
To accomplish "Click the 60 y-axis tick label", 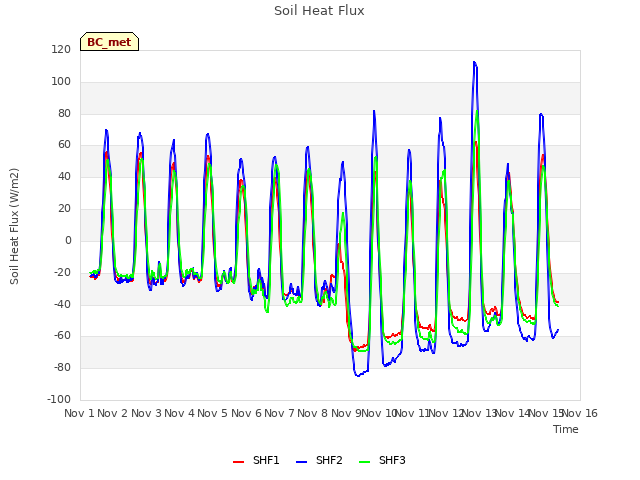I will tap(64, 145).
